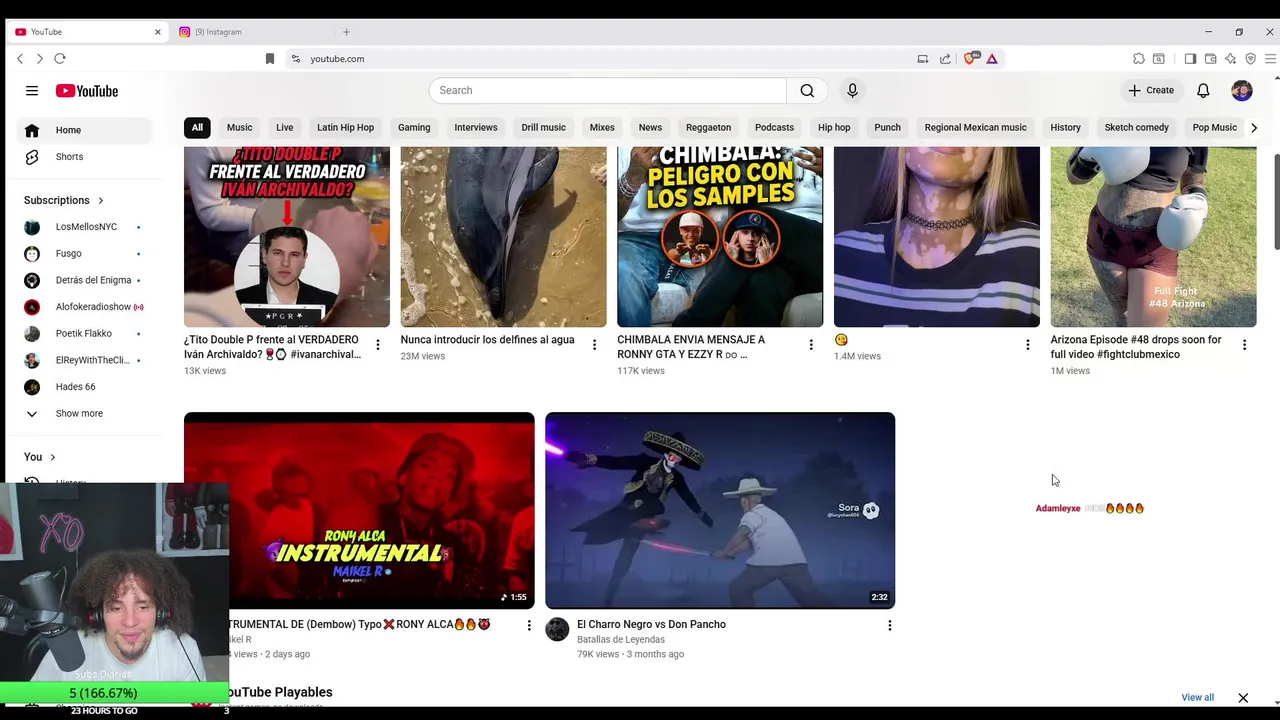Image resolution: width=1280 pixels, height=720 pixels.
Task: Select the All filter chip
Action: click(x=197, y=127)
